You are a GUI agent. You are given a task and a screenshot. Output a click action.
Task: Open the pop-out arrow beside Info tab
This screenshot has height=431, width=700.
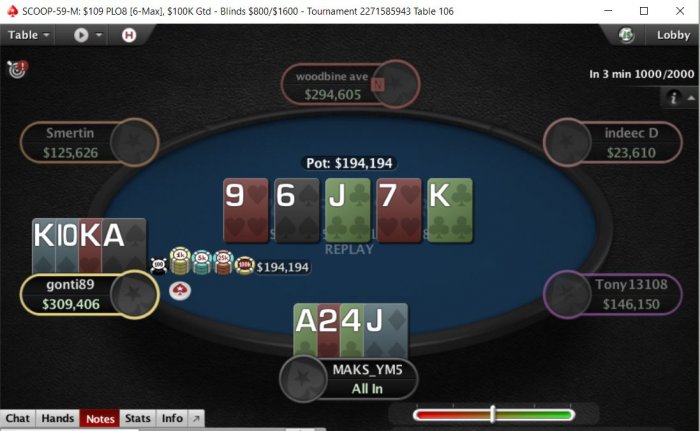click(196, 418)
